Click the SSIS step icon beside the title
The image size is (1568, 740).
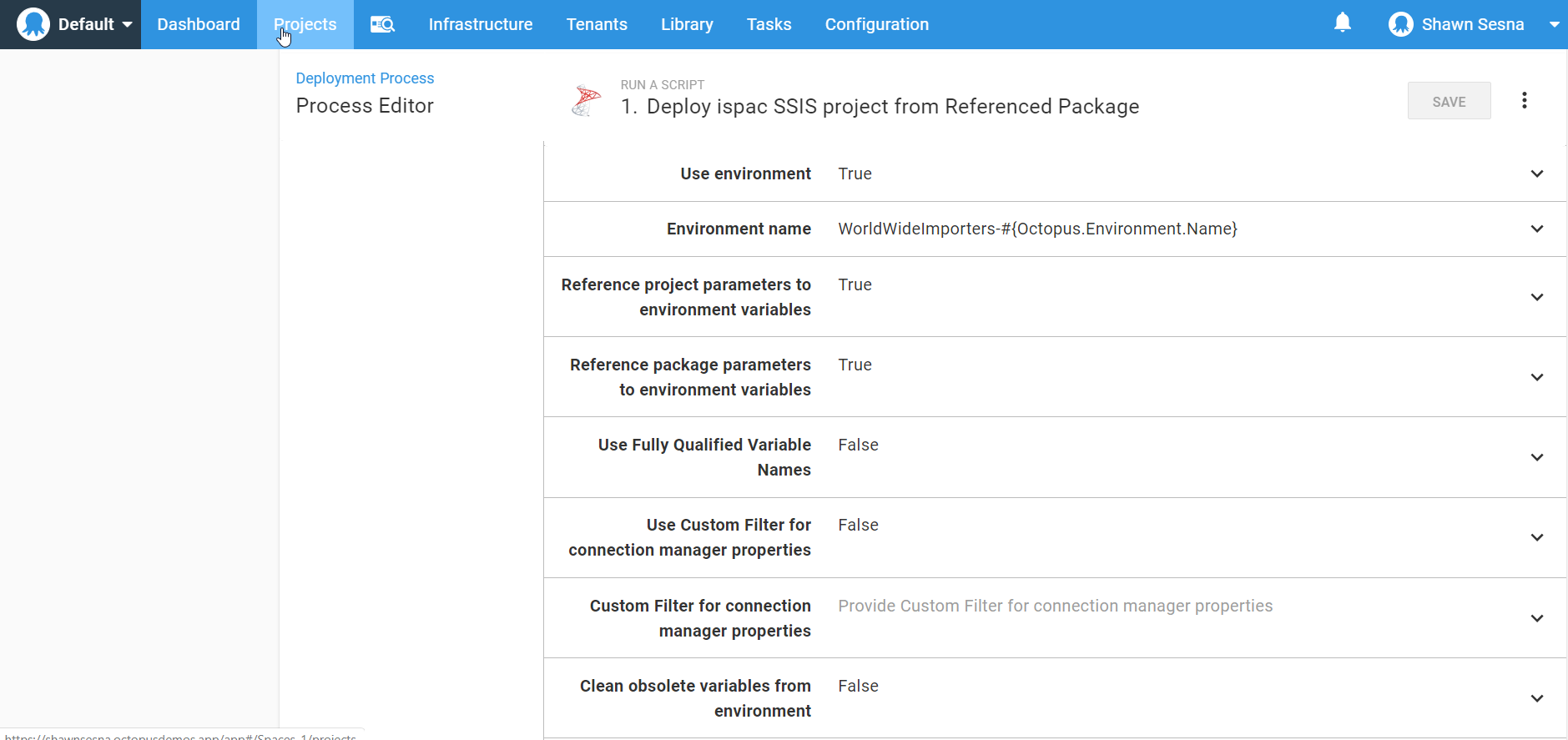click(586, 101)
